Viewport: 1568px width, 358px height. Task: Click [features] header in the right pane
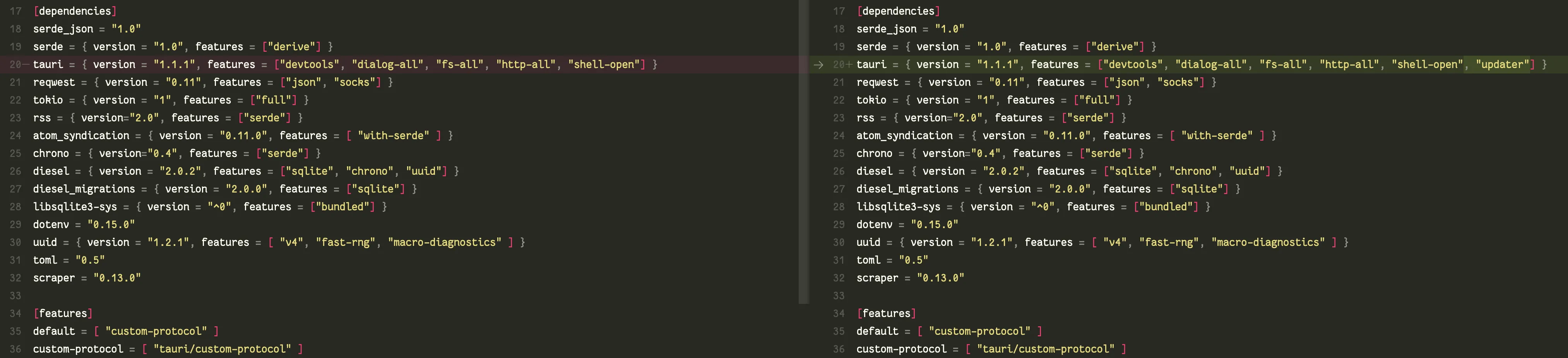pyautogui.click(x=886, y=314)
